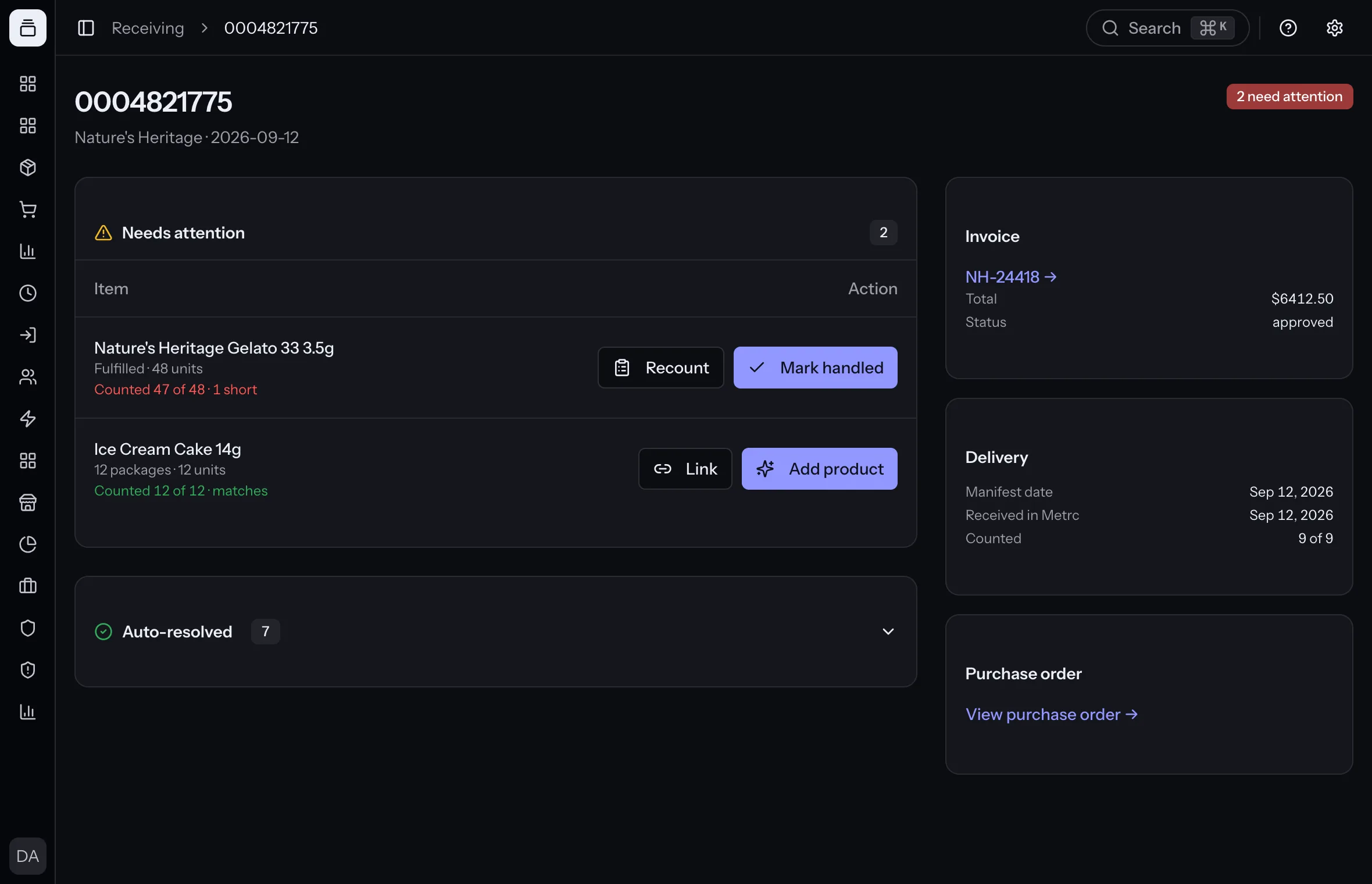
Task: Click the Auto-resolved count badge 7
Action: [266, 632]
